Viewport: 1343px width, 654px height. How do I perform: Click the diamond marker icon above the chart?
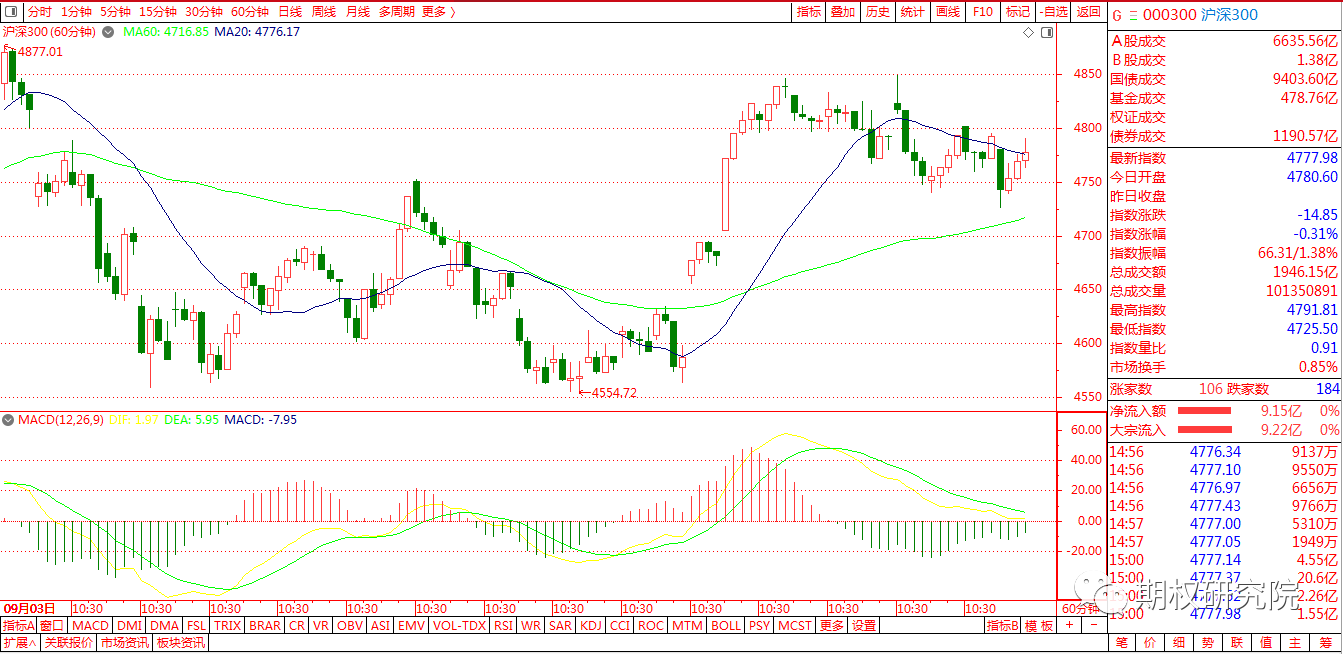pyautogui.click(x=1029, y=33)
